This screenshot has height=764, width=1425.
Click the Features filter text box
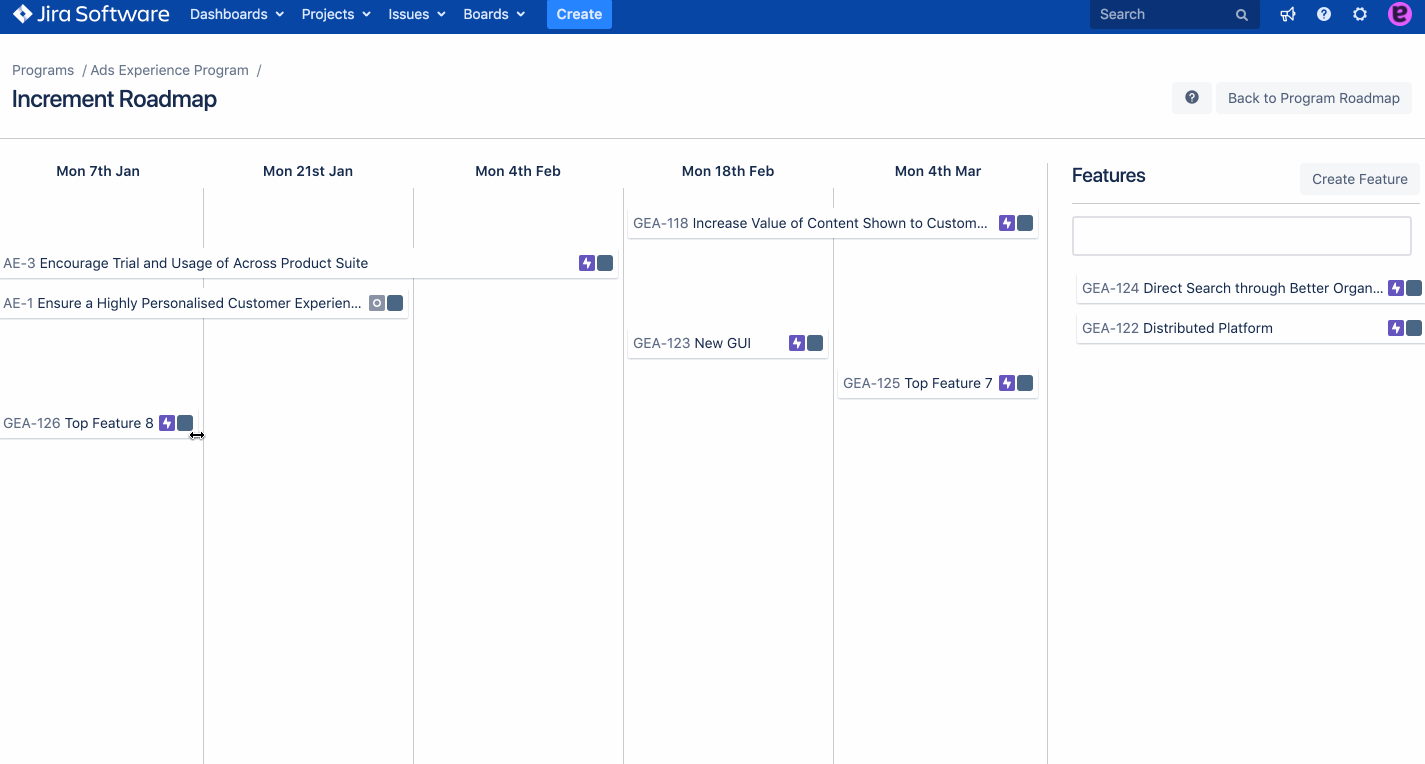click(x=1242, y=236)
